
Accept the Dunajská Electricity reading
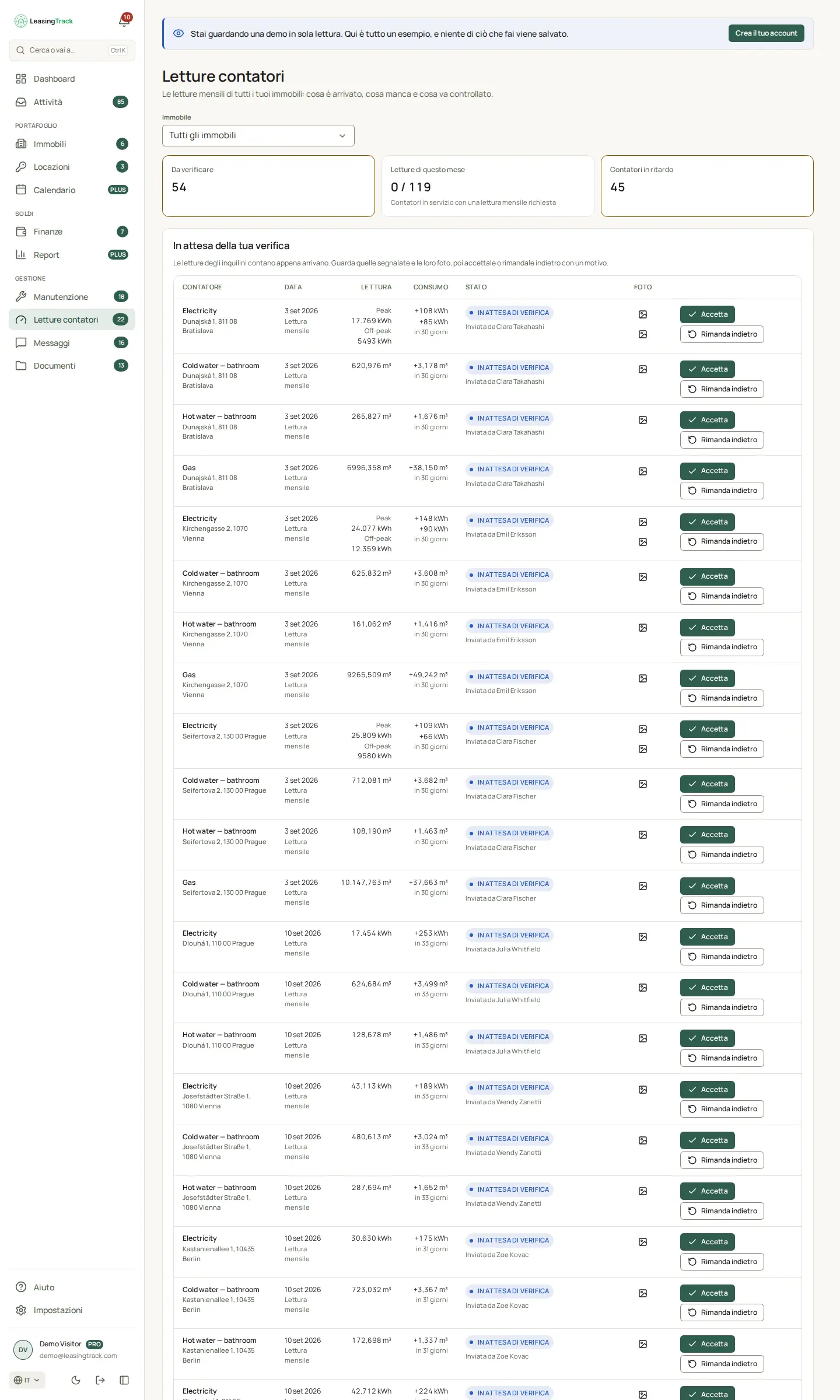(708, 314)
